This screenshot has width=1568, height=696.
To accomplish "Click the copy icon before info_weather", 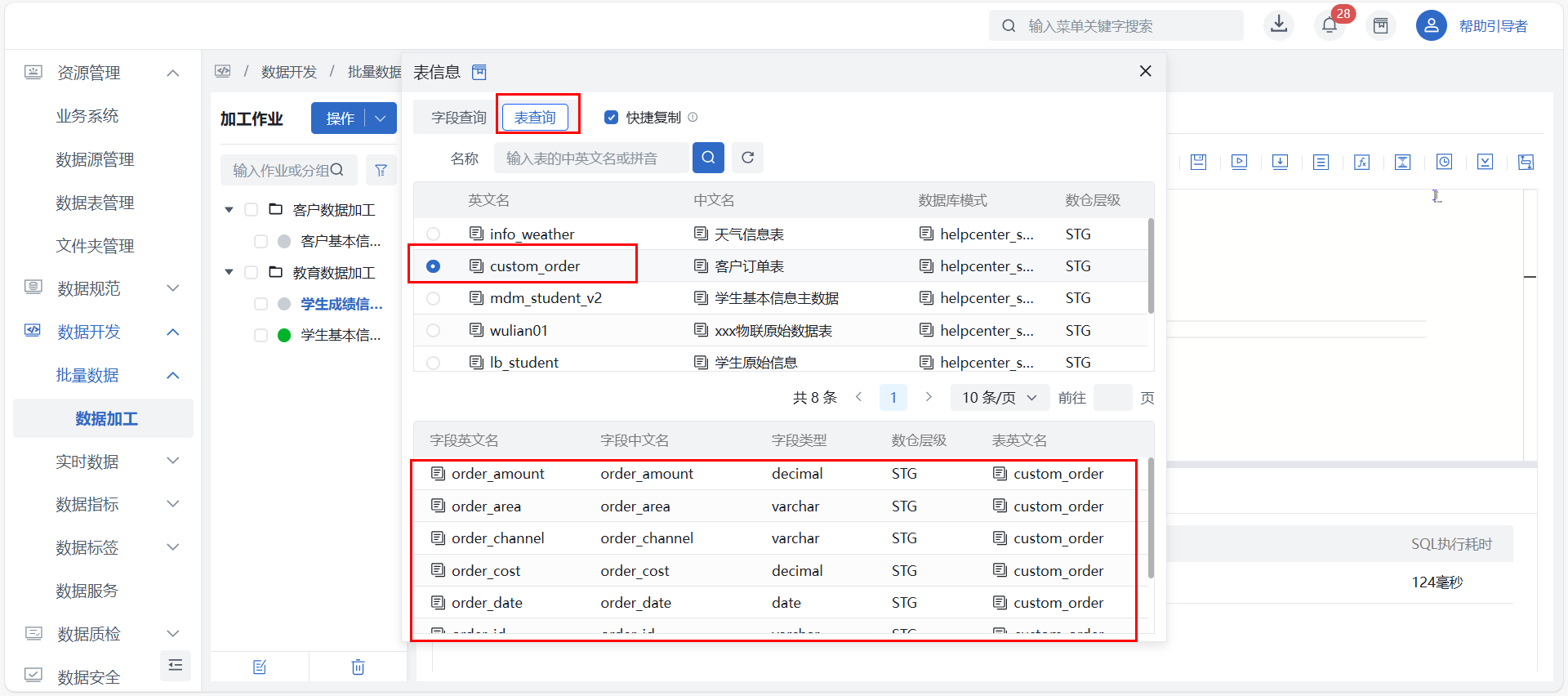I will 476,234.
